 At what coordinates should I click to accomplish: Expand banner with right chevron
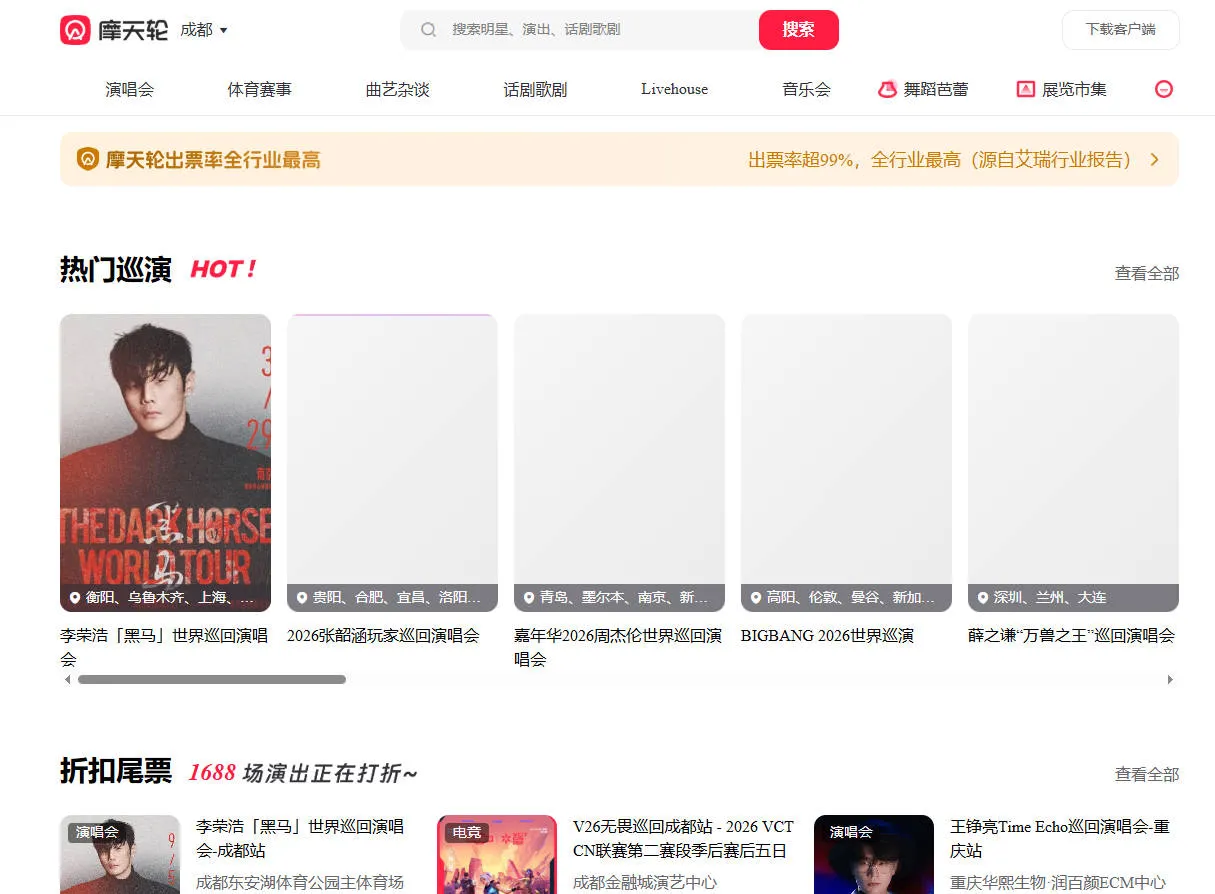(x=1155, y=159)
